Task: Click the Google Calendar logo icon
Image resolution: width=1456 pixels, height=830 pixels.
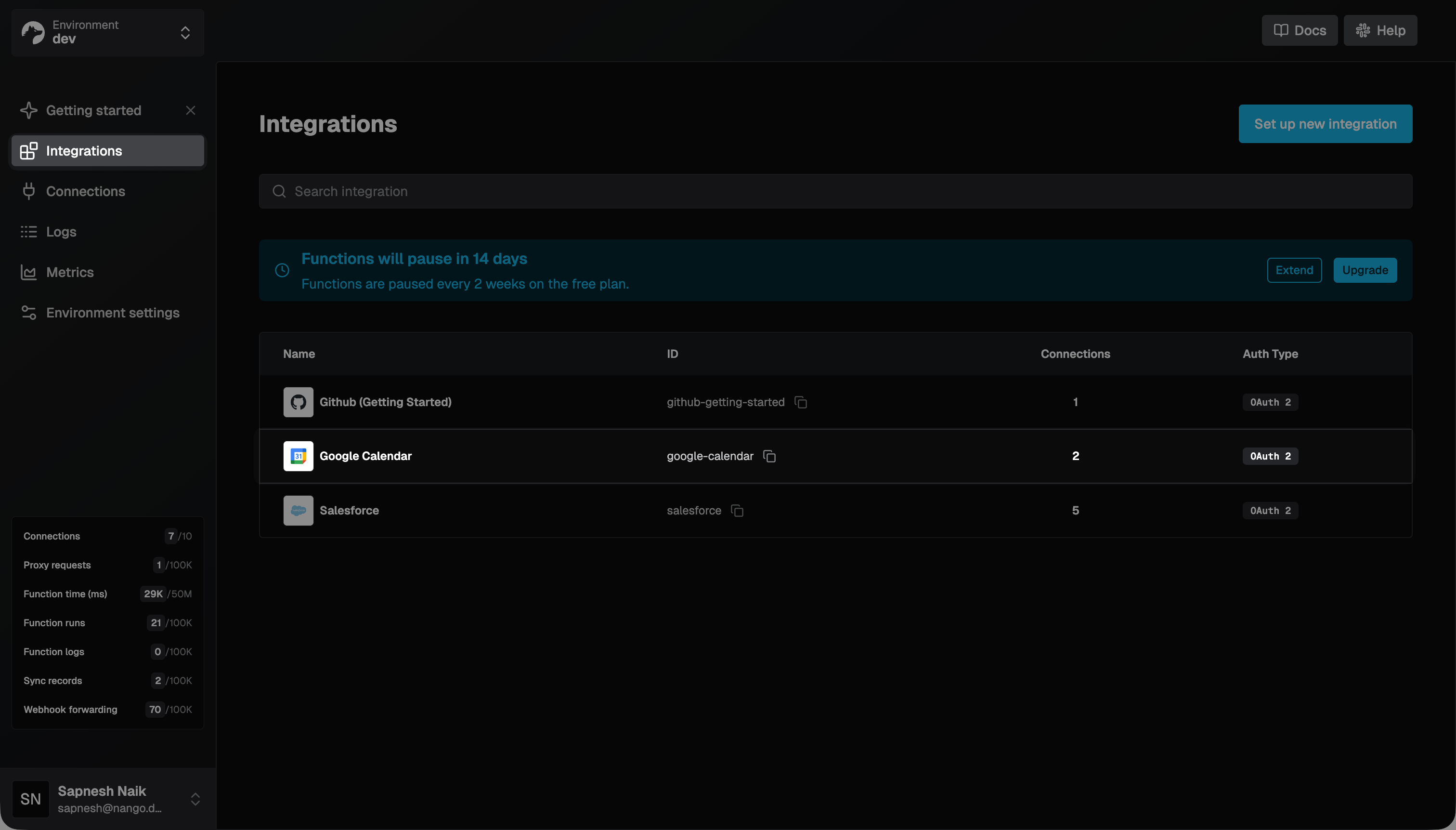Action: click(x=298, y=456)
